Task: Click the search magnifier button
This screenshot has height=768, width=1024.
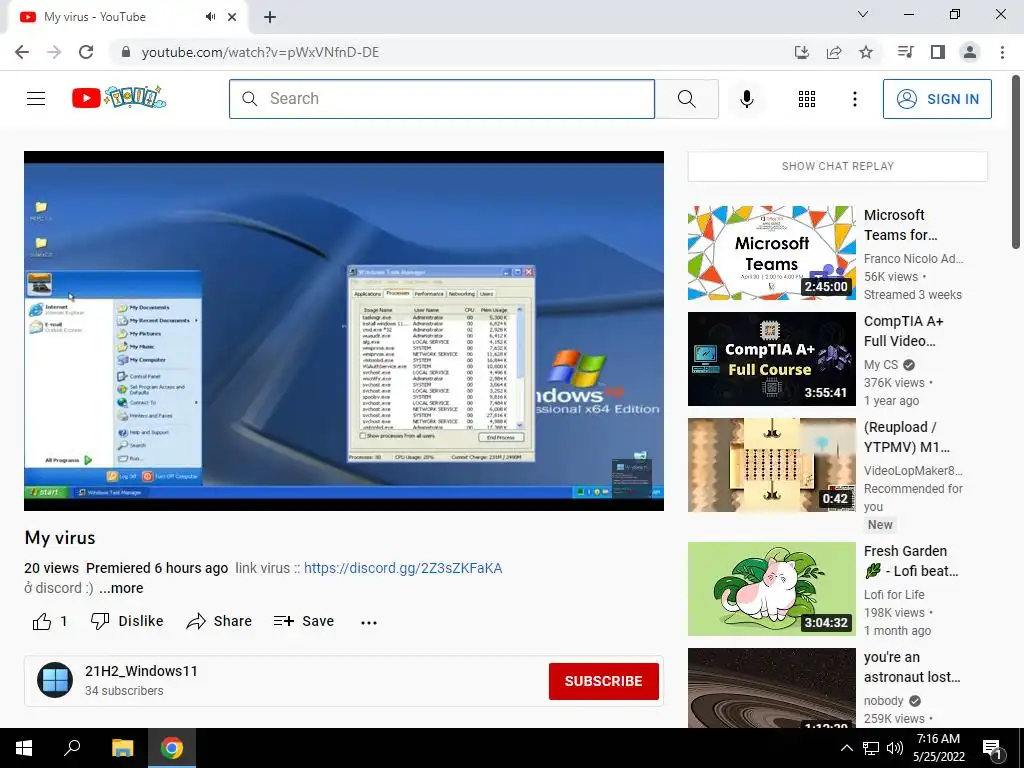Action: 686,99
